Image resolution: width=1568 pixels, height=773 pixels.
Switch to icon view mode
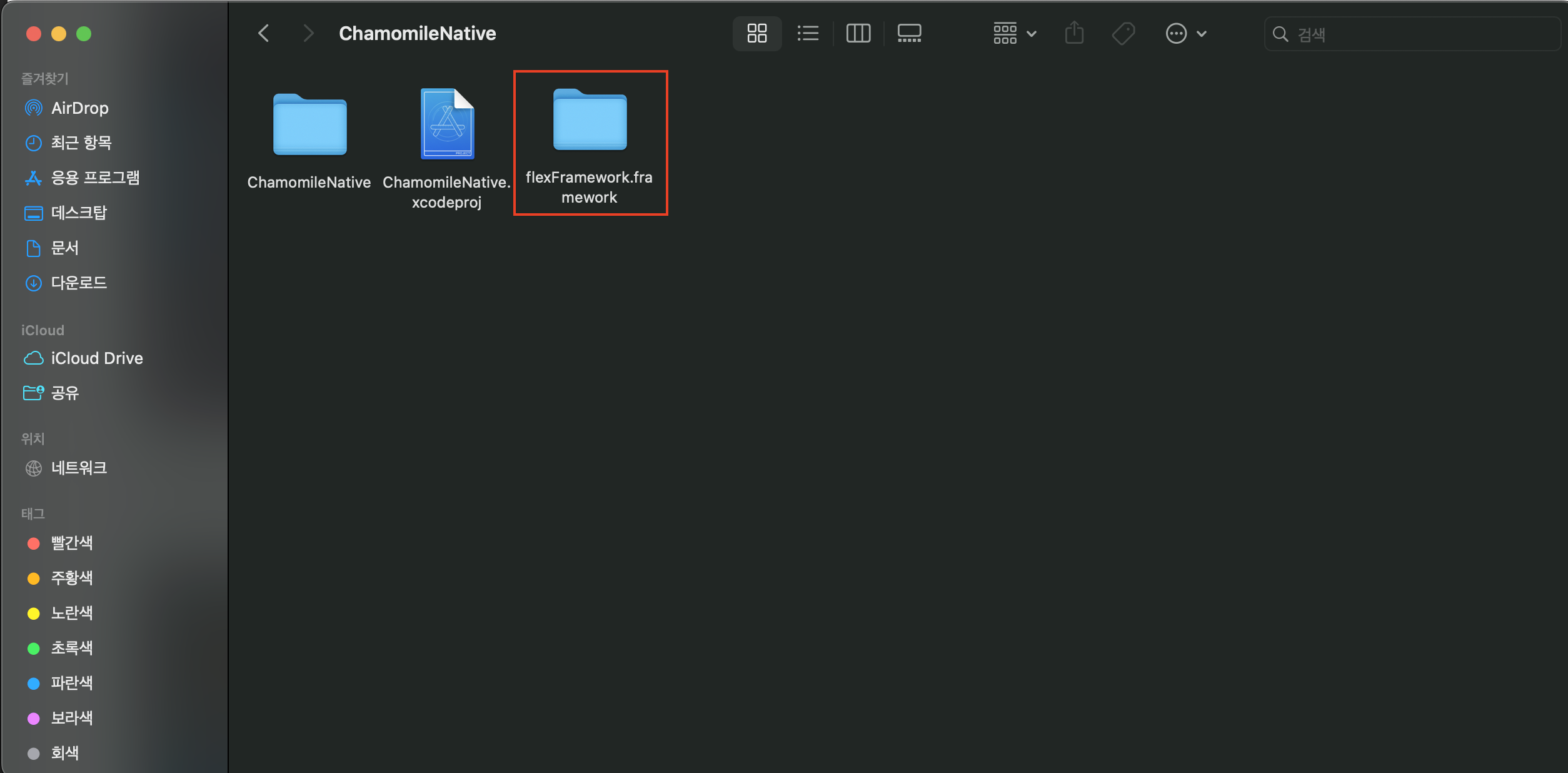pyautogui.click(x=756, y=33)
